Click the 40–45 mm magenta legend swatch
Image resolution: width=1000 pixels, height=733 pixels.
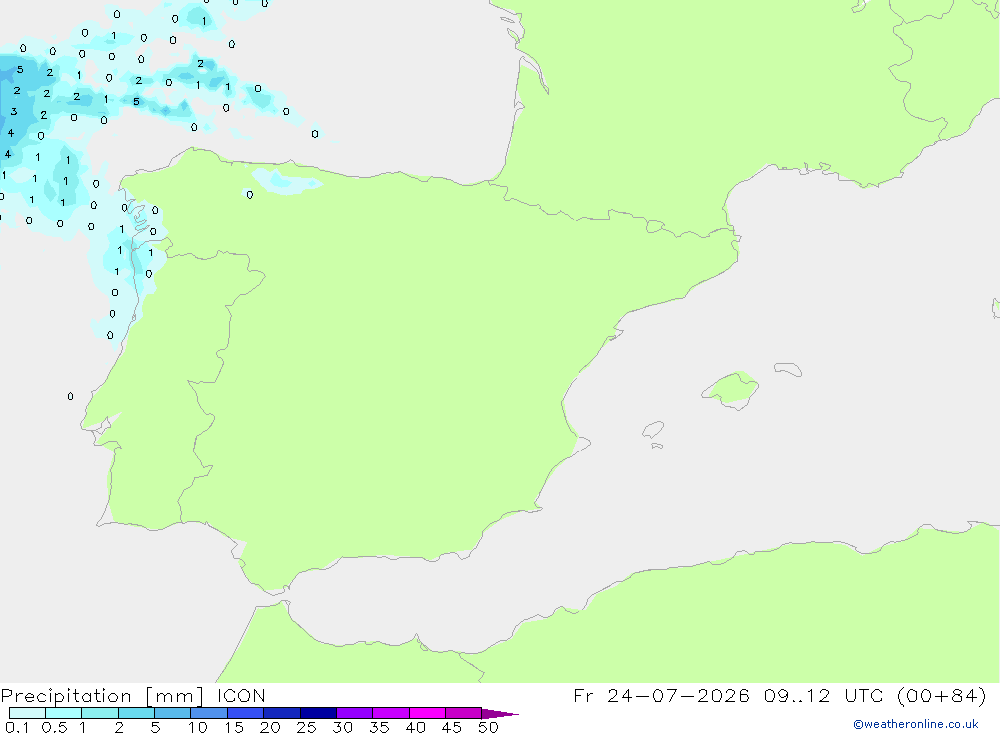[427, 713]
